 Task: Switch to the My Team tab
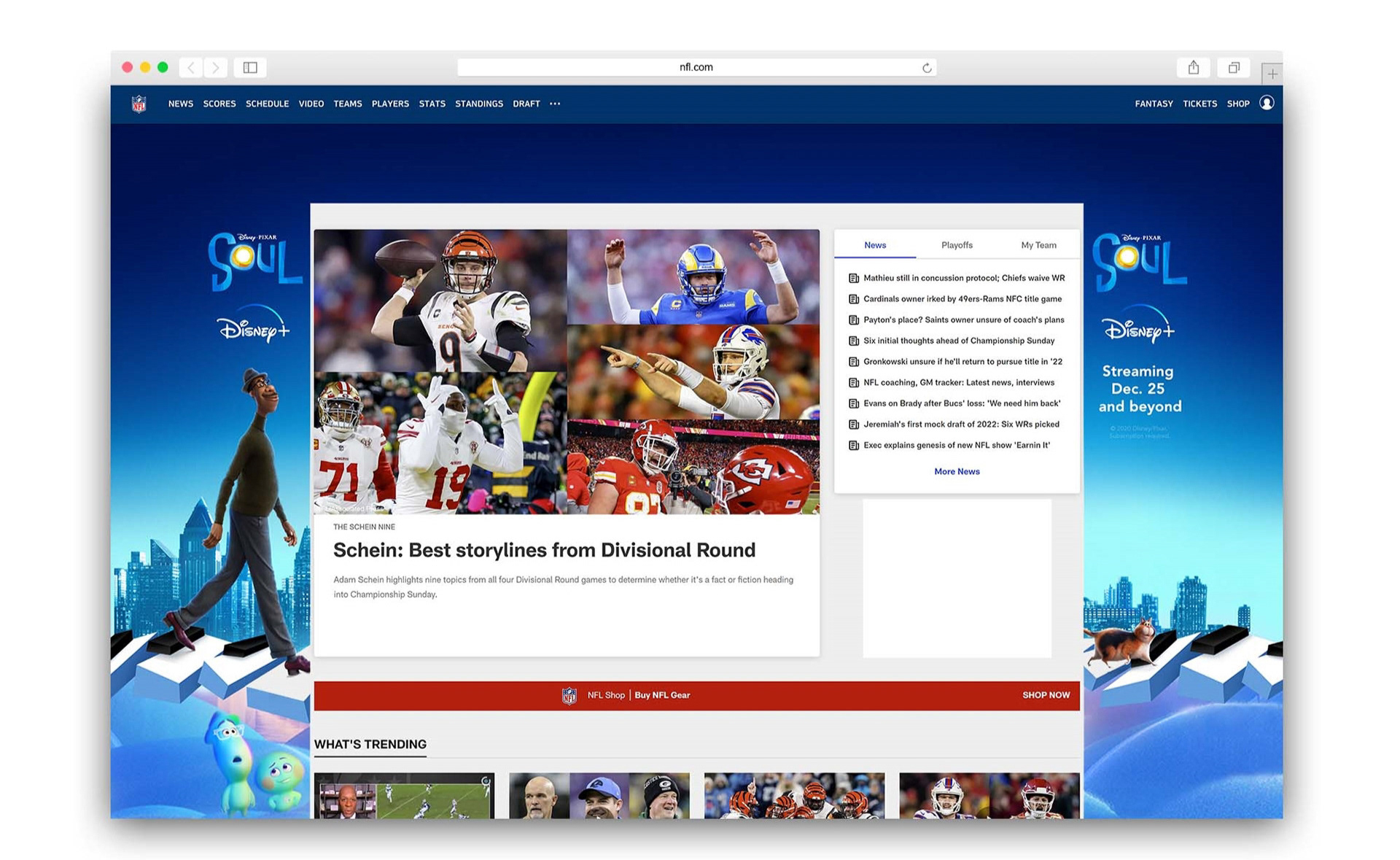coord(1038,245)
